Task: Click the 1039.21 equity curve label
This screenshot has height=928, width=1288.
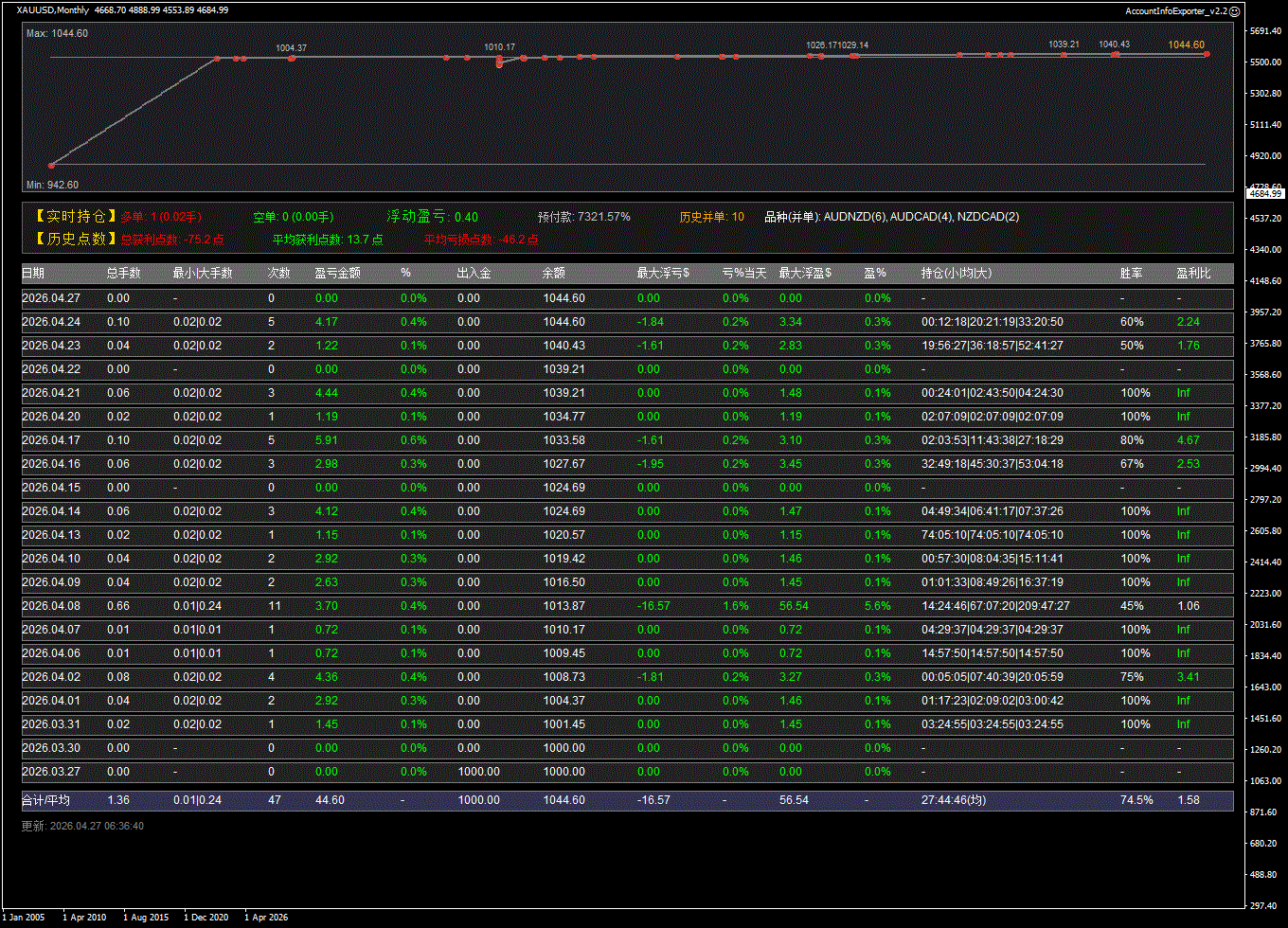Action: [x=1064, y=44]
